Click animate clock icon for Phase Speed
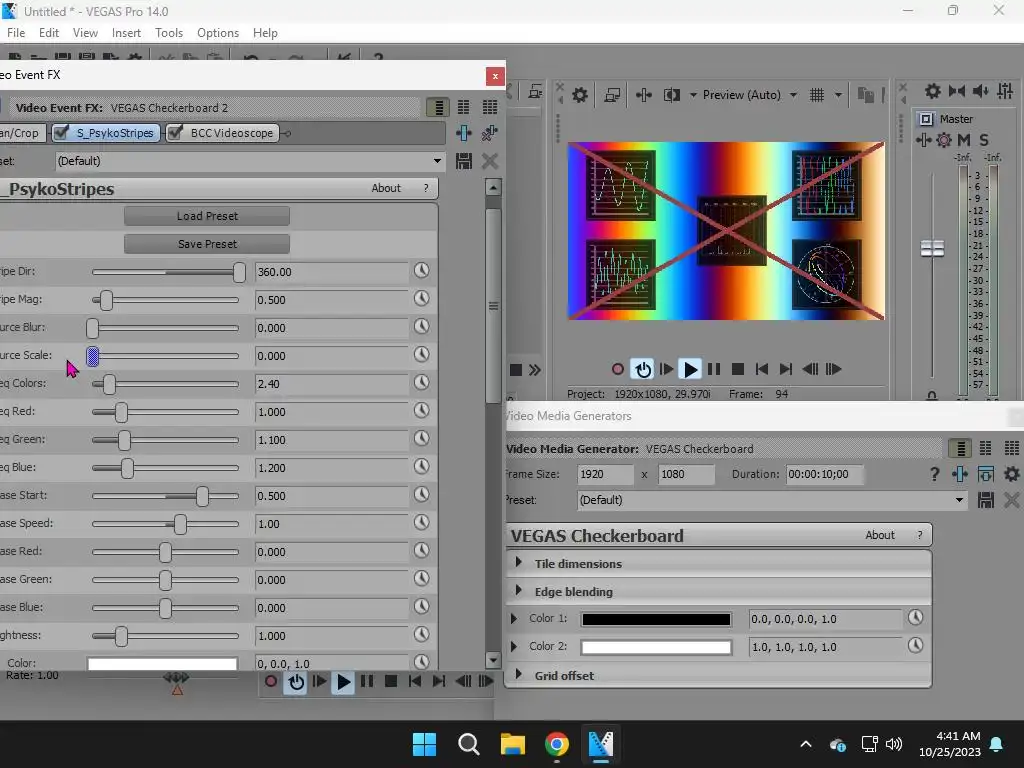The width and height of the screenshot is (1024, 768). coord(422,522)
